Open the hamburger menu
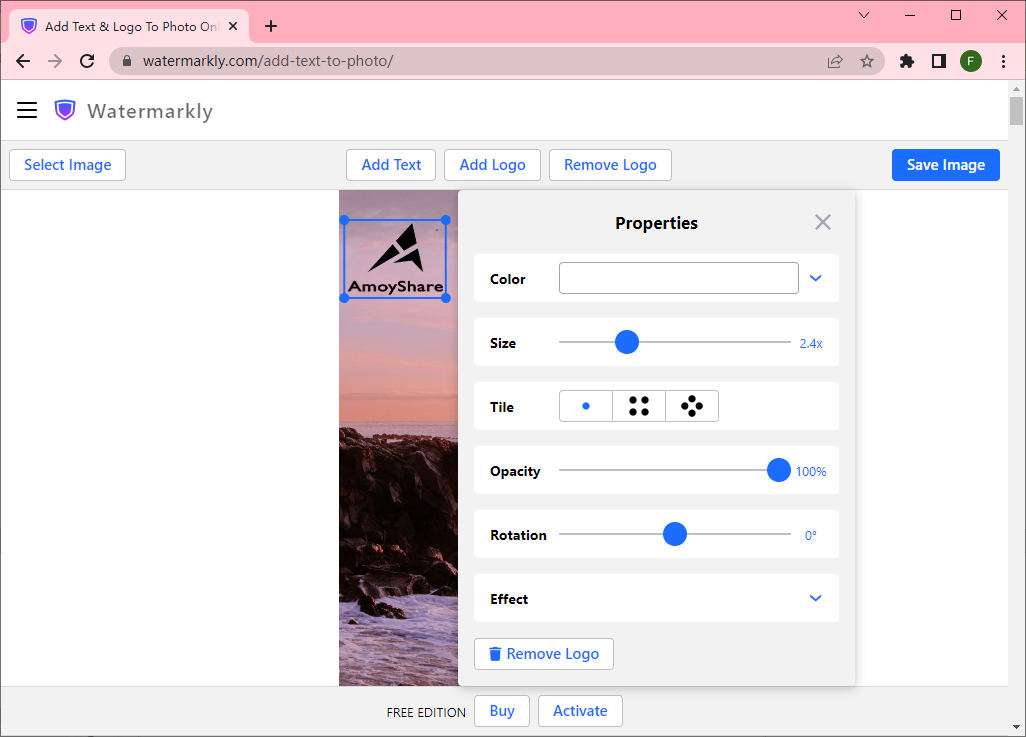Screen dimensions: 1026x737 tap(27, 111)
